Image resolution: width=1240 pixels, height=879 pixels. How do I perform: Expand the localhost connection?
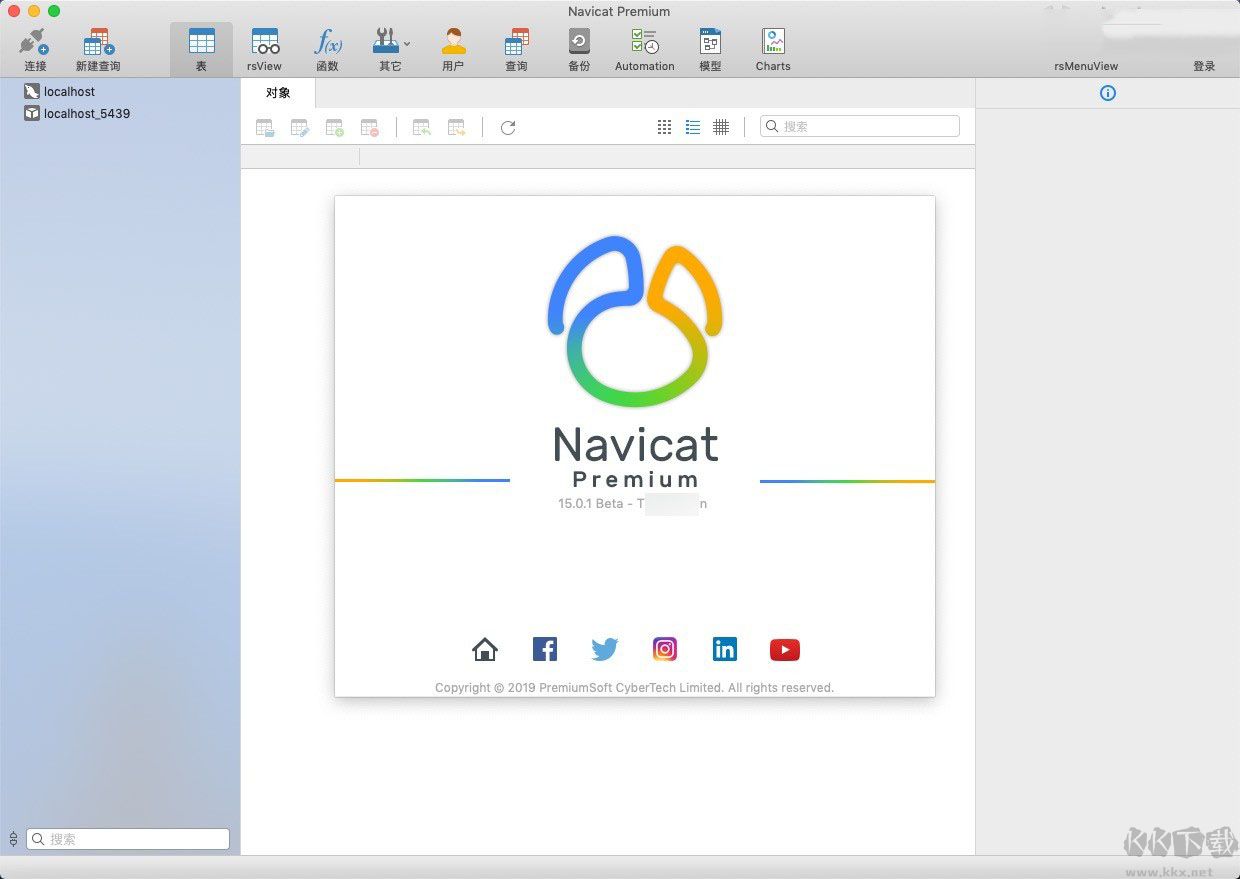69,91
